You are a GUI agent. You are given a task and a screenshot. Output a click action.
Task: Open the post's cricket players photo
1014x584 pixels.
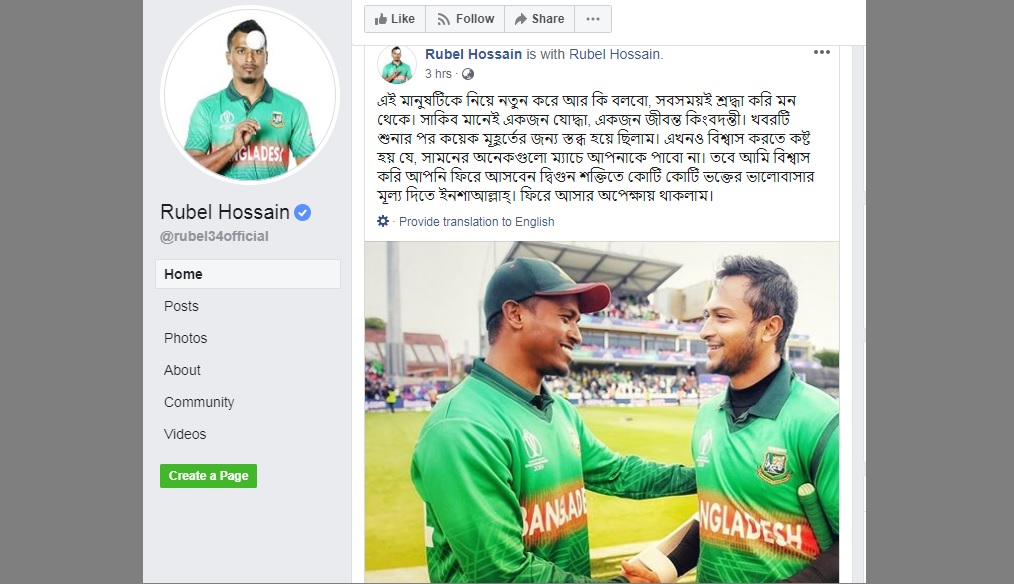click(x=601, y=412)
